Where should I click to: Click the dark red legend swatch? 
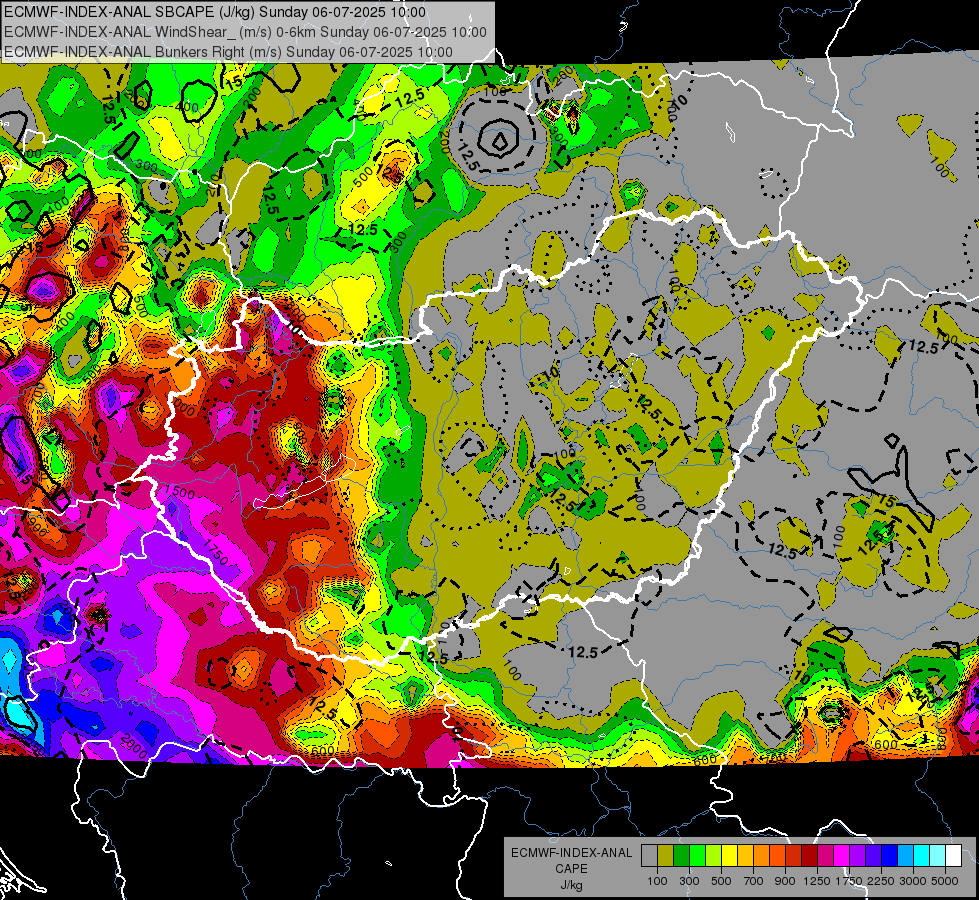(x=809, y=856)
